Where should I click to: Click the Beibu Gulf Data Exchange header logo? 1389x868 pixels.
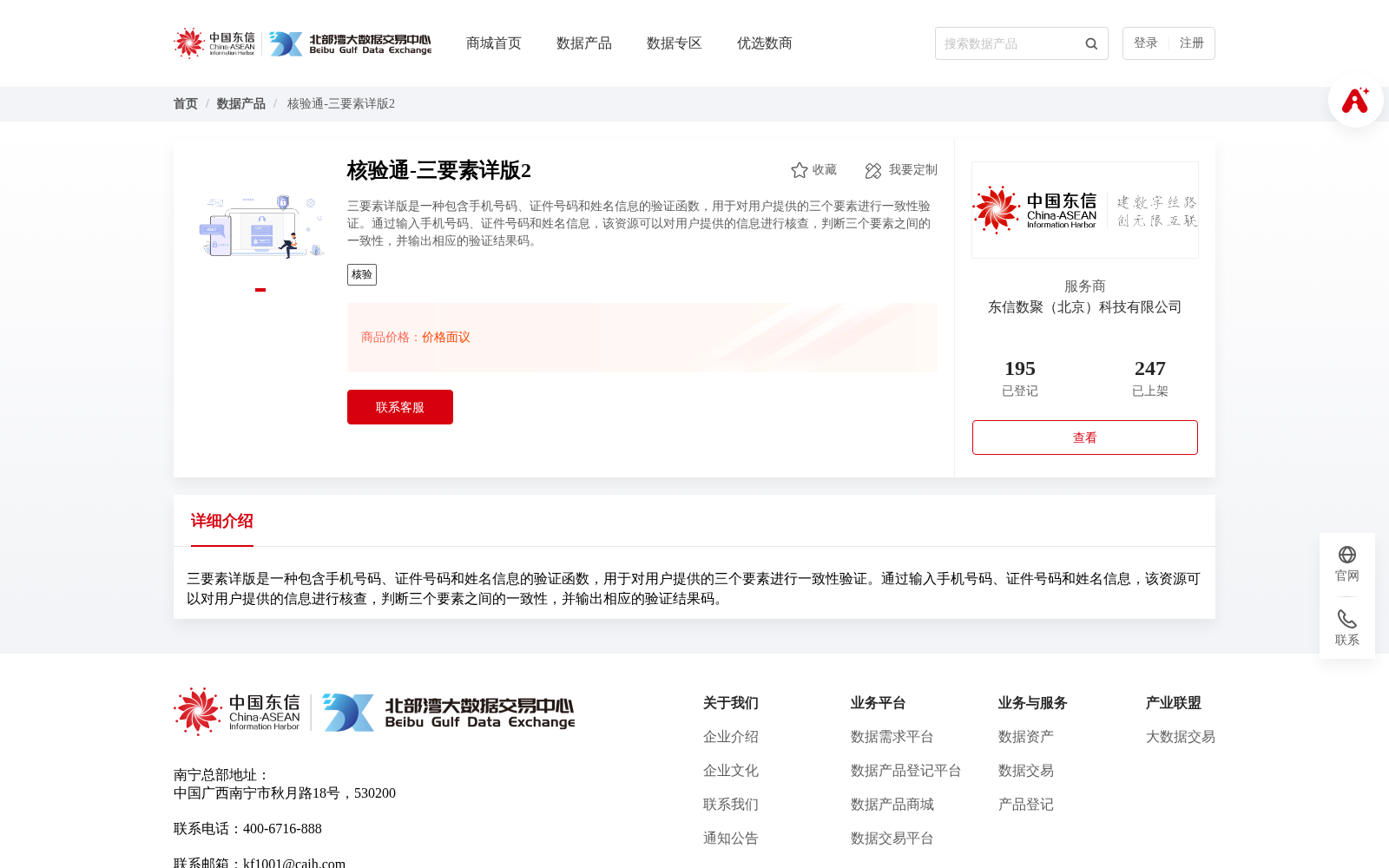click(350, 43)
